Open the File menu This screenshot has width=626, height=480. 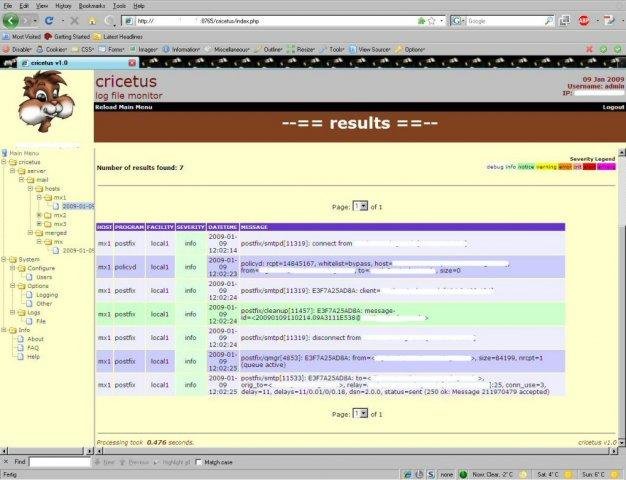8,6
